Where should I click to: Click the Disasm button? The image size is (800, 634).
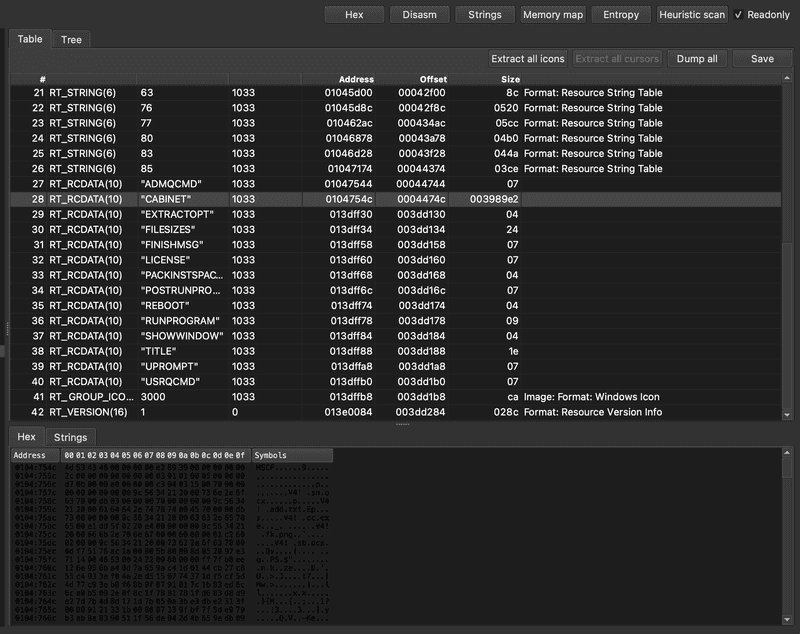coord(419,15)
